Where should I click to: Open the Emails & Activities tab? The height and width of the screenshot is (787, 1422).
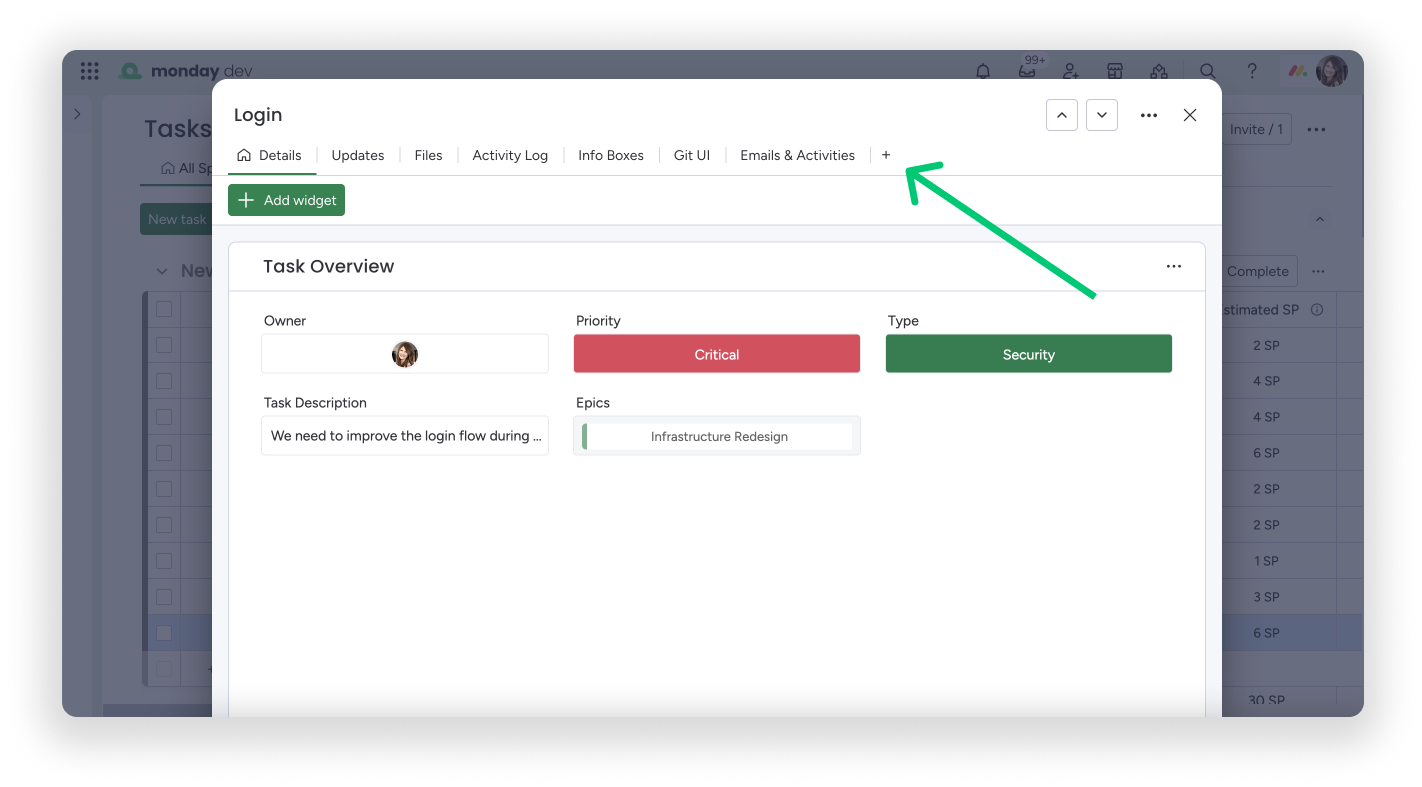tap(797, 155)
